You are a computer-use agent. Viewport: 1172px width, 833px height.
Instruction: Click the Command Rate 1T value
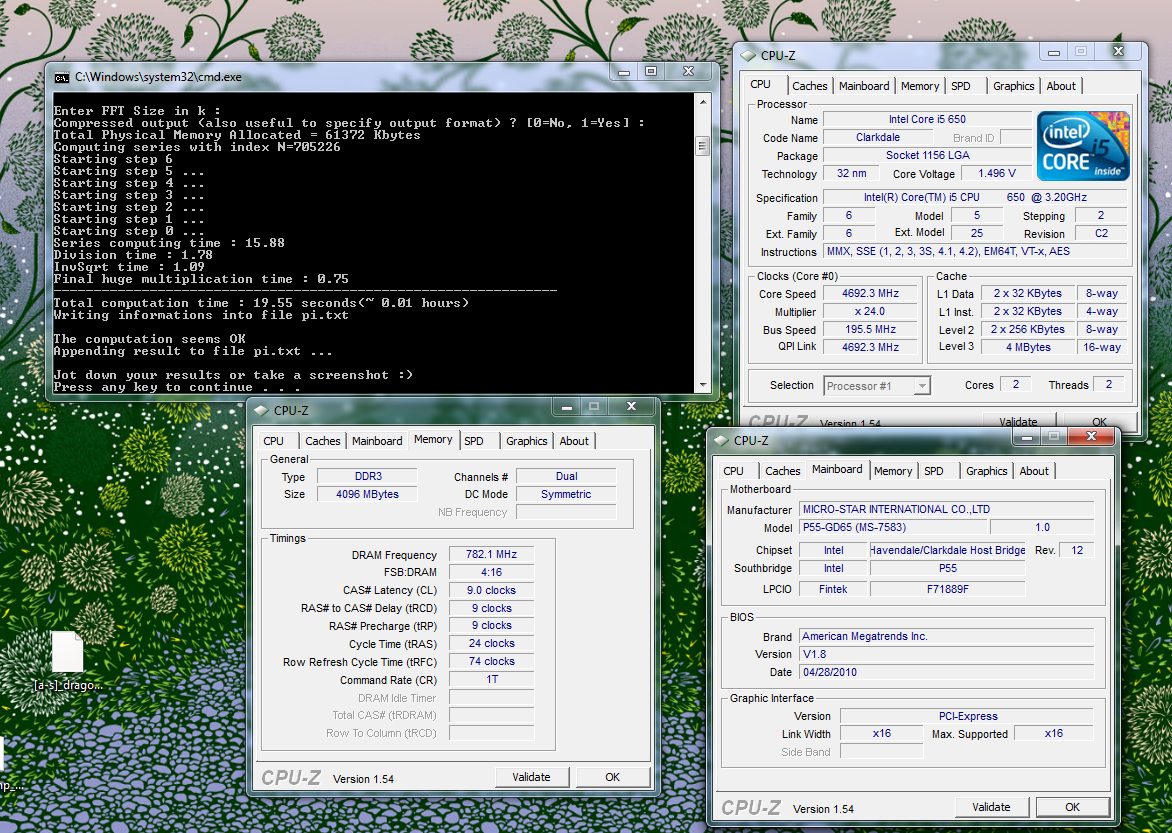pos(491,680)
